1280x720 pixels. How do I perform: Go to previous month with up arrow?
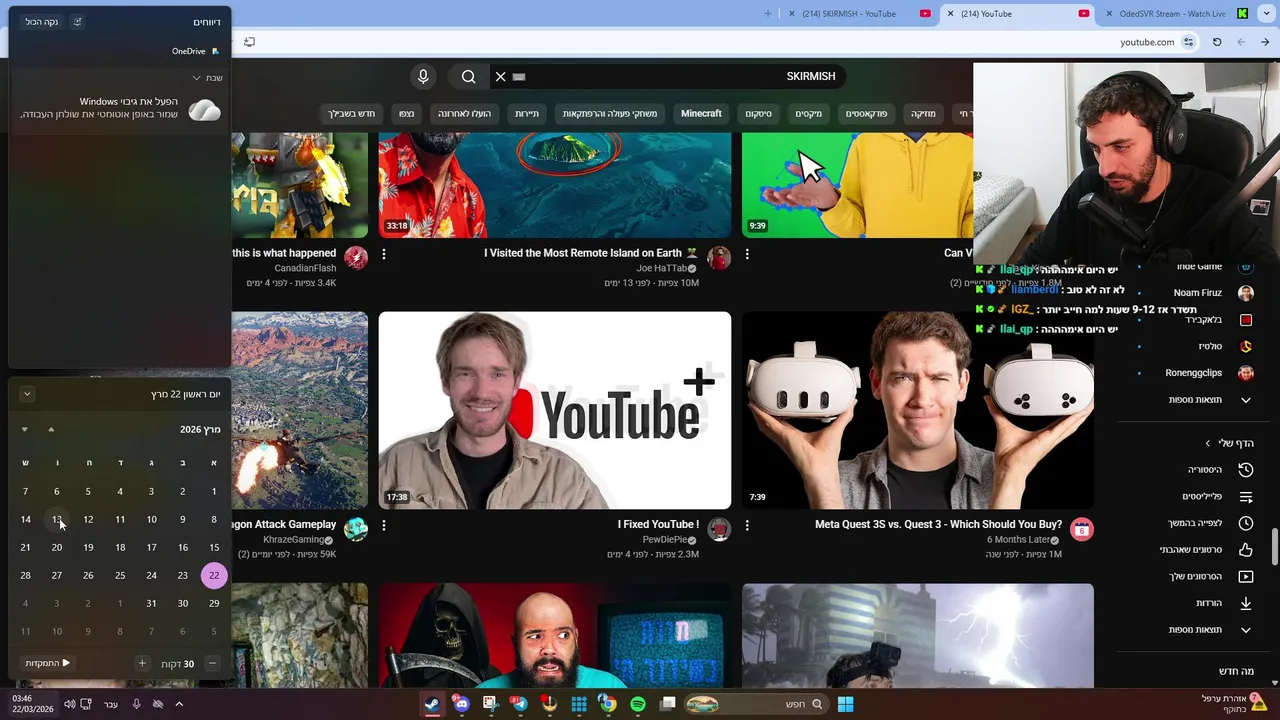51,430
